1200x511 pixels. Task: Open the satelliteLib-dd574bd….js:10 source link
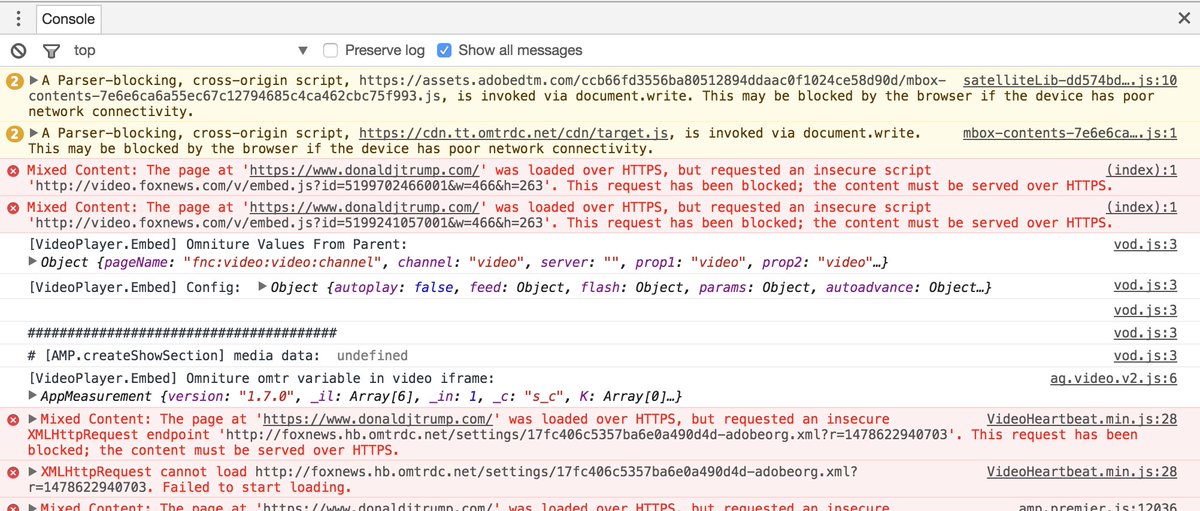pos(1069,80)
